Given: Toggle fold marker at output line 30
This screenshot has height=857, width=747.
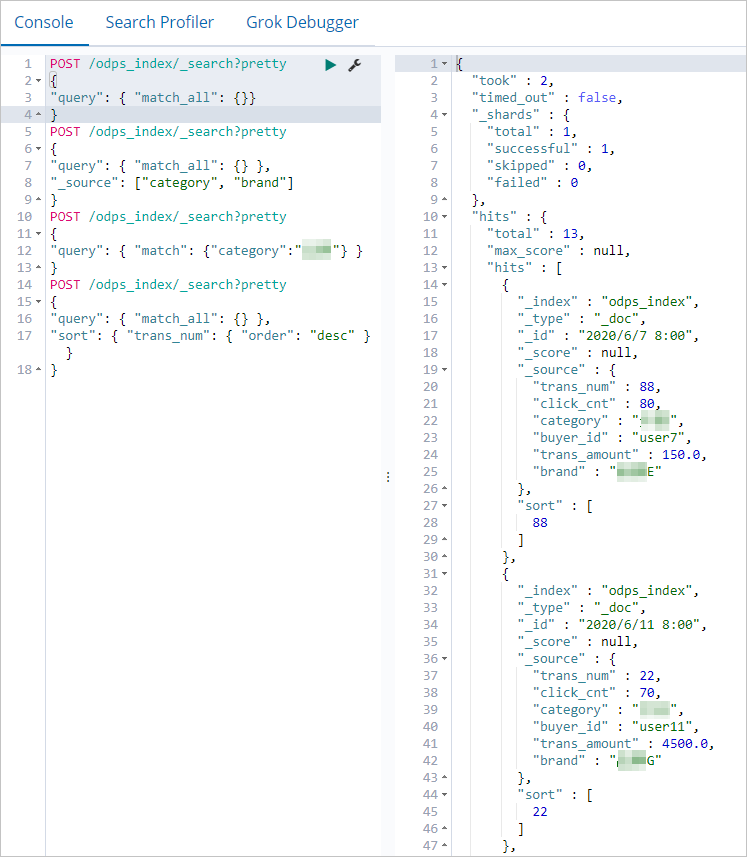Looking at the screenshot, I should 444,557.
